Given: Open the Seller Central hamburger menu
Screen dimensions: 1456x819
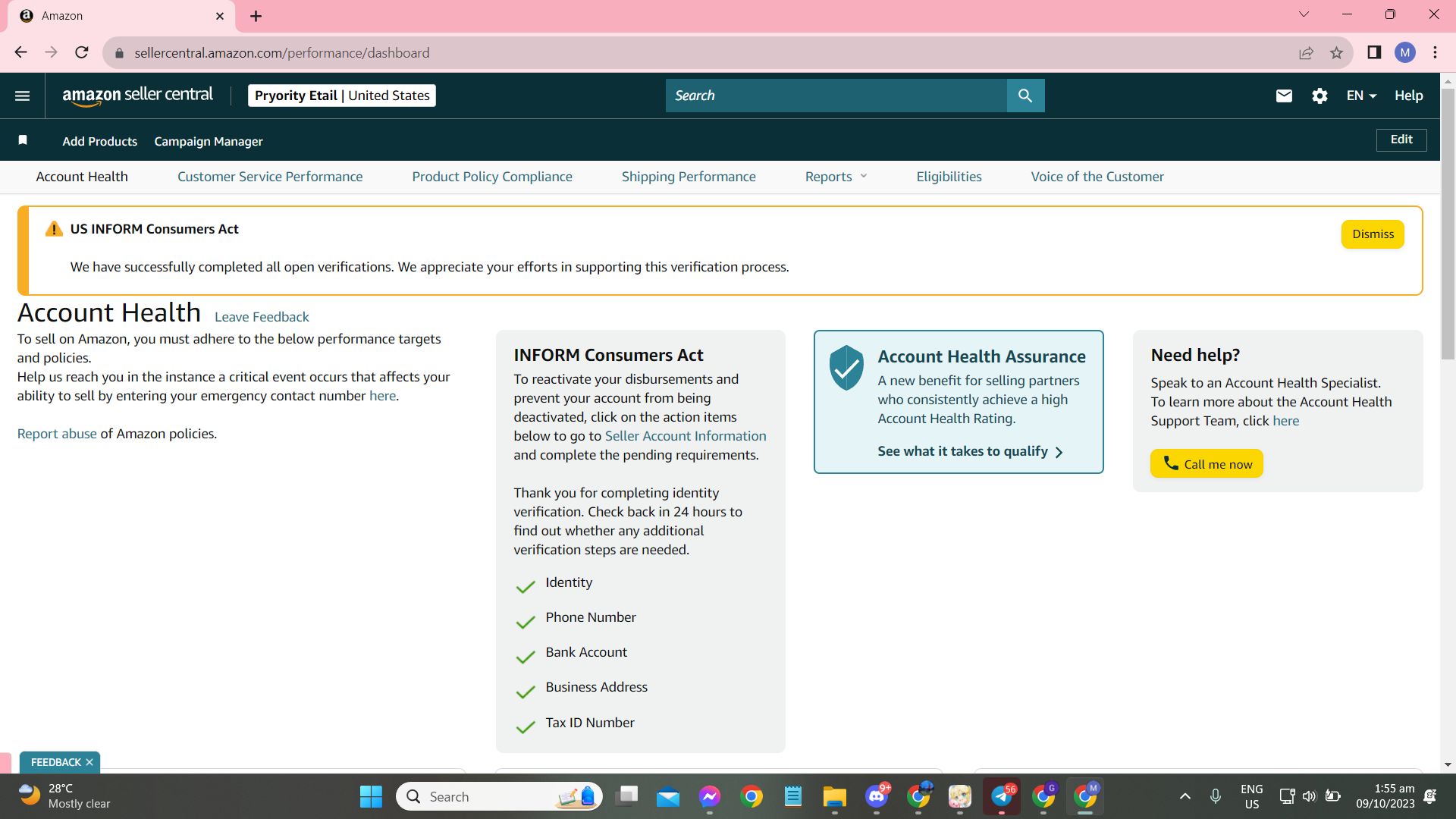Looking at the screenshot, I should click(x=22, y=96).
